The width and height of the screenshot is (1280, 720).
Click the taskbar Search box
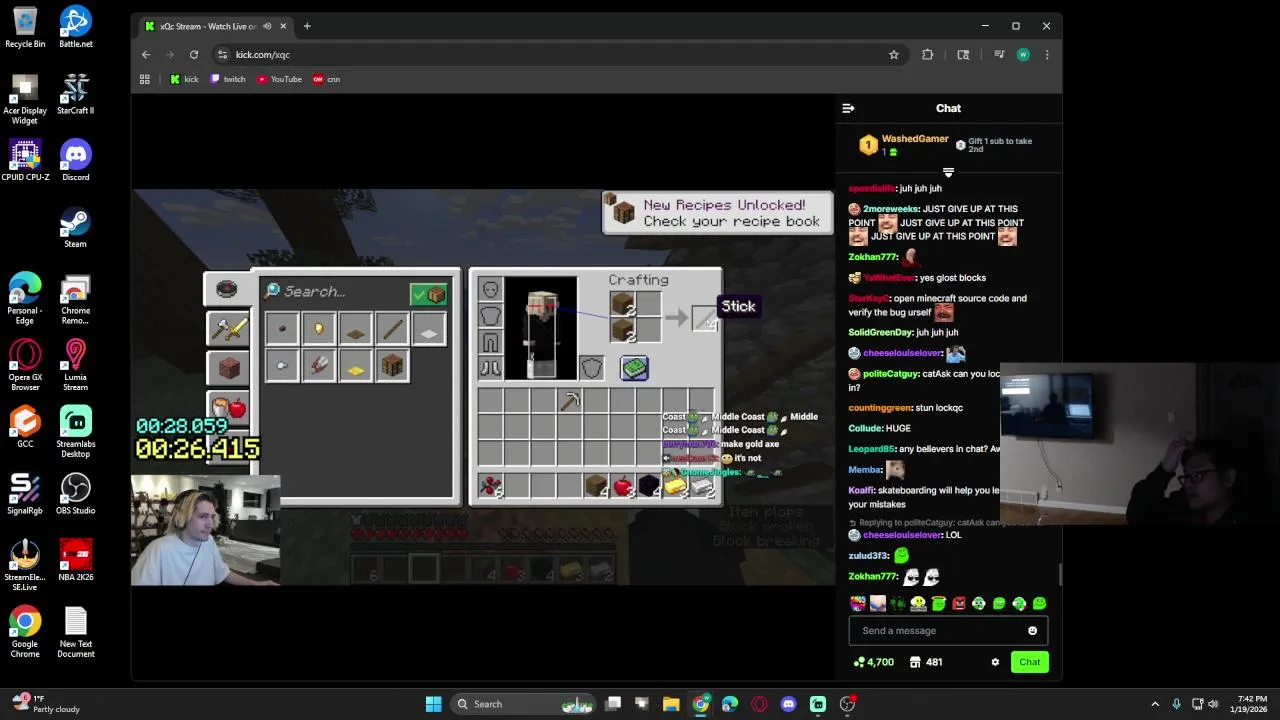[523, 704]
